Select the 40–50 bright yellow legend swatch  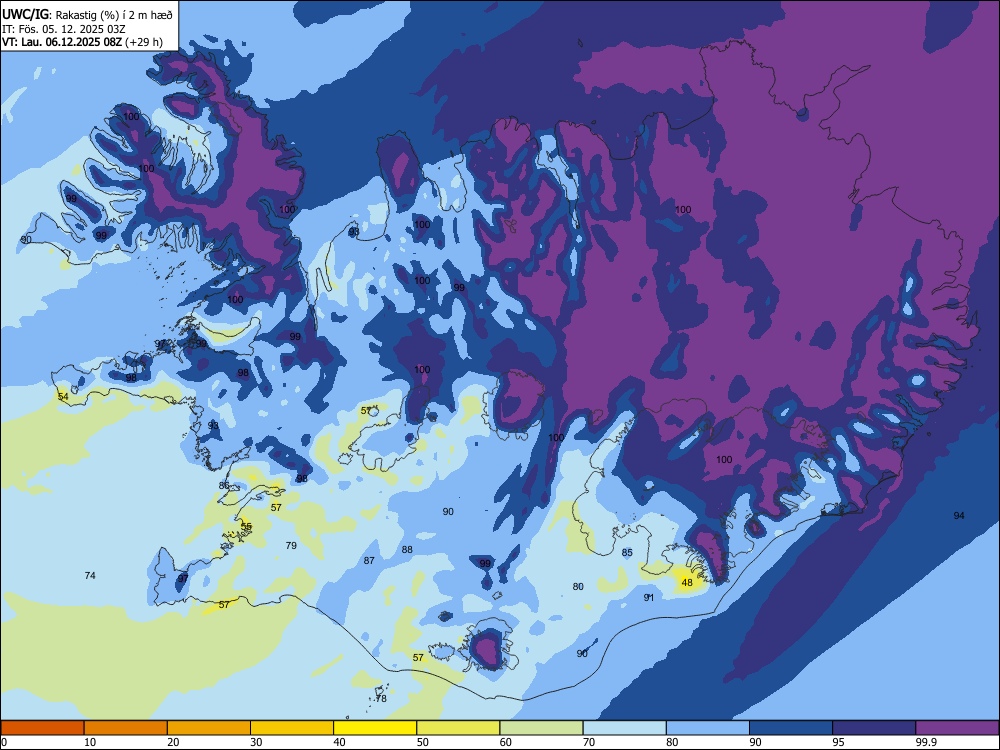coord(375,728)
